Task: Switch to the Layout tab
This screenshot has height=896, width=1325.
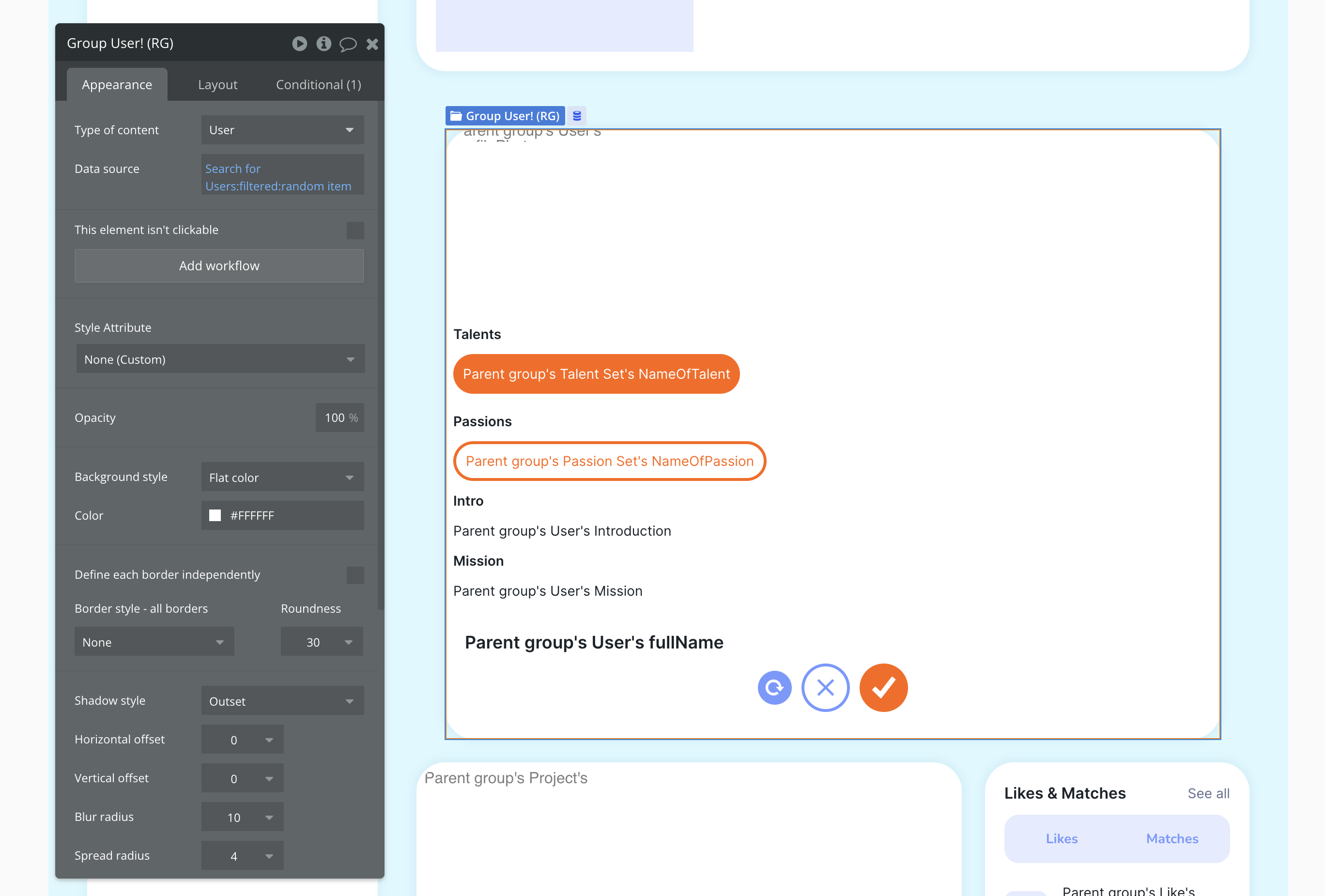Action: [217, 84]
